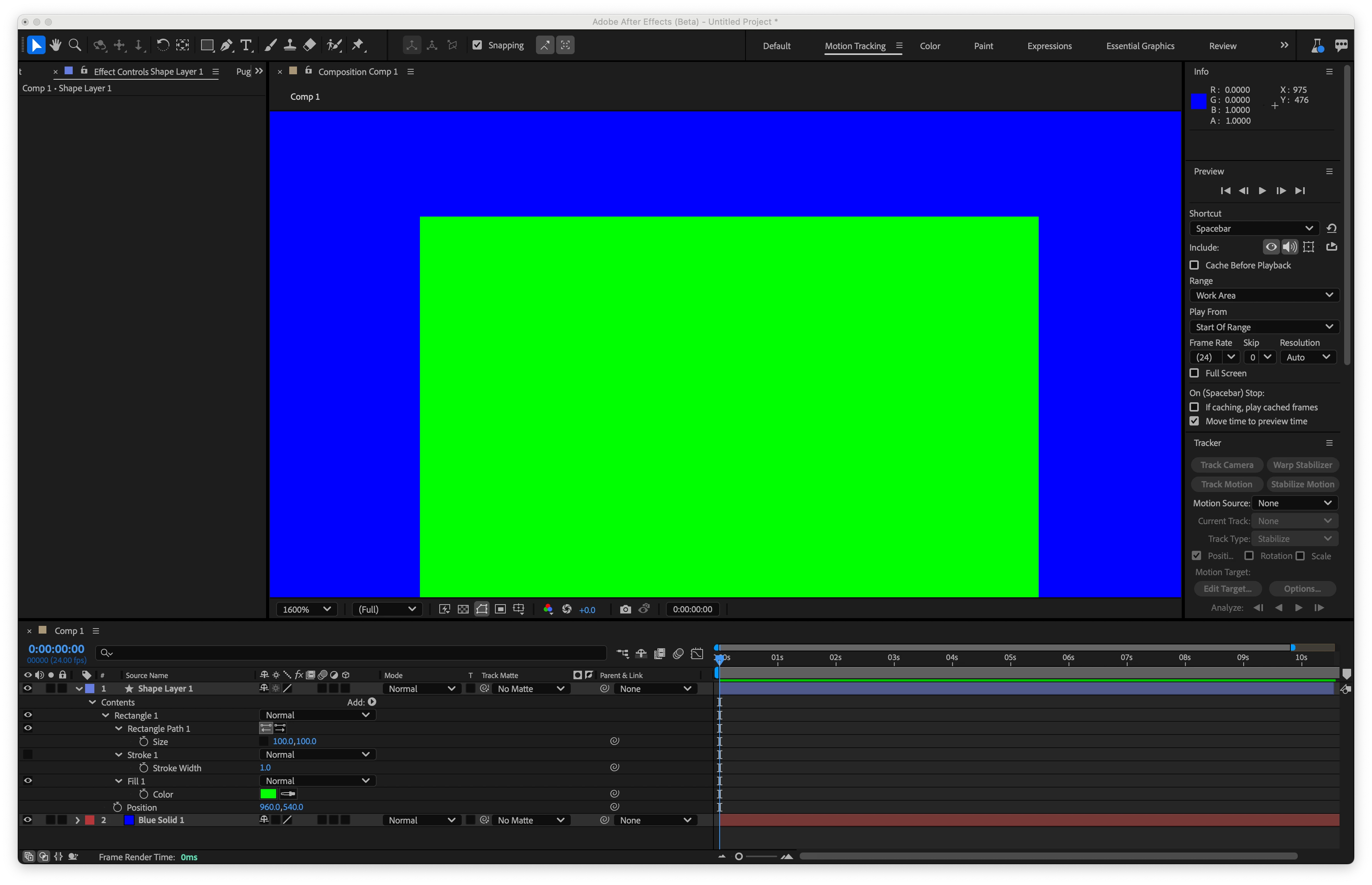Hide the Blue Solid 1 layer
The image size is (1372, 885).
(27, 820)
